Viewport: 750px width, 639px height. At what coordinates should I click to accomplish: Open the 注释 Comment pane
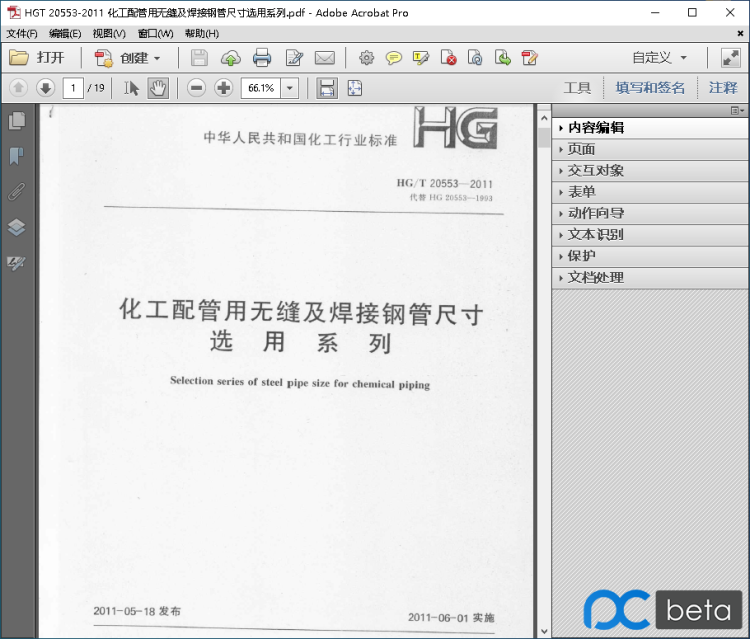723,88
